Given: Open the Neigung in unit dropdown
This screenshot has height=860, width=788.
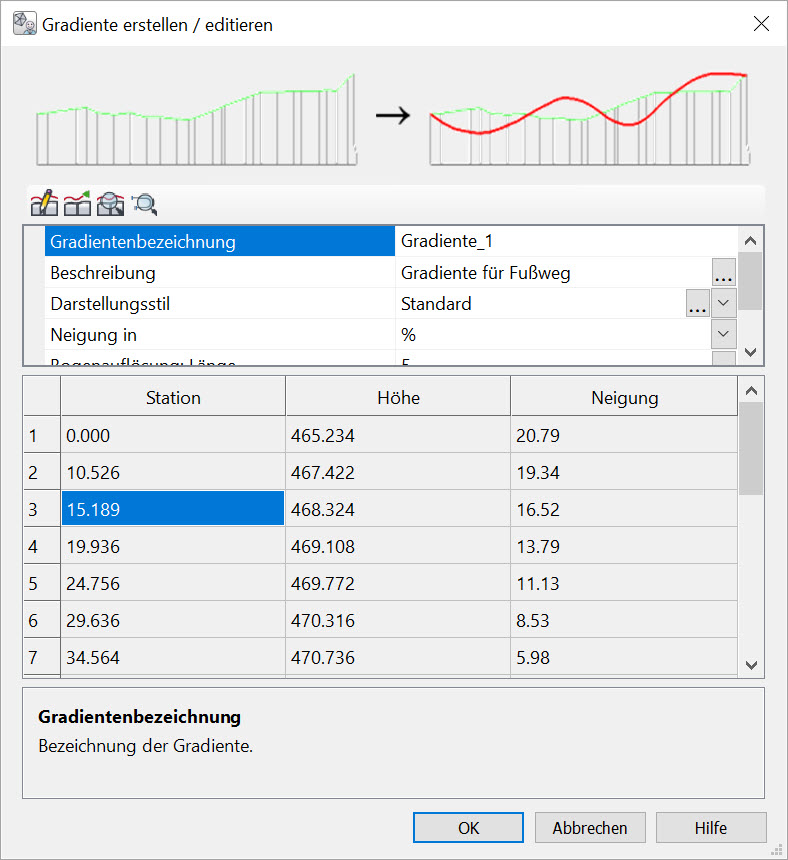Looking at the screenshot, I should (724, 334).
